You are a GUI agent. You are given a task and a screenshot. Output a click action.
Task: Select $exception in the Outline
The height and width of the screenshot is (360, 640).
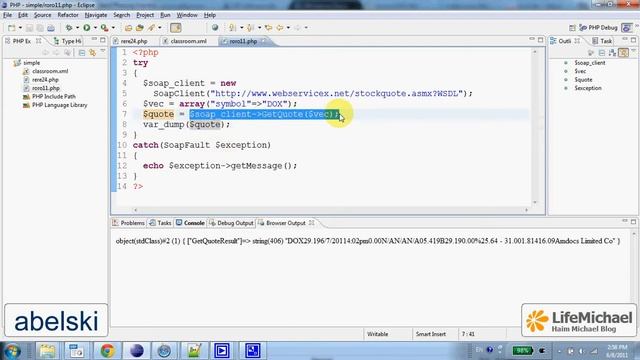click(x=588, y=88)
